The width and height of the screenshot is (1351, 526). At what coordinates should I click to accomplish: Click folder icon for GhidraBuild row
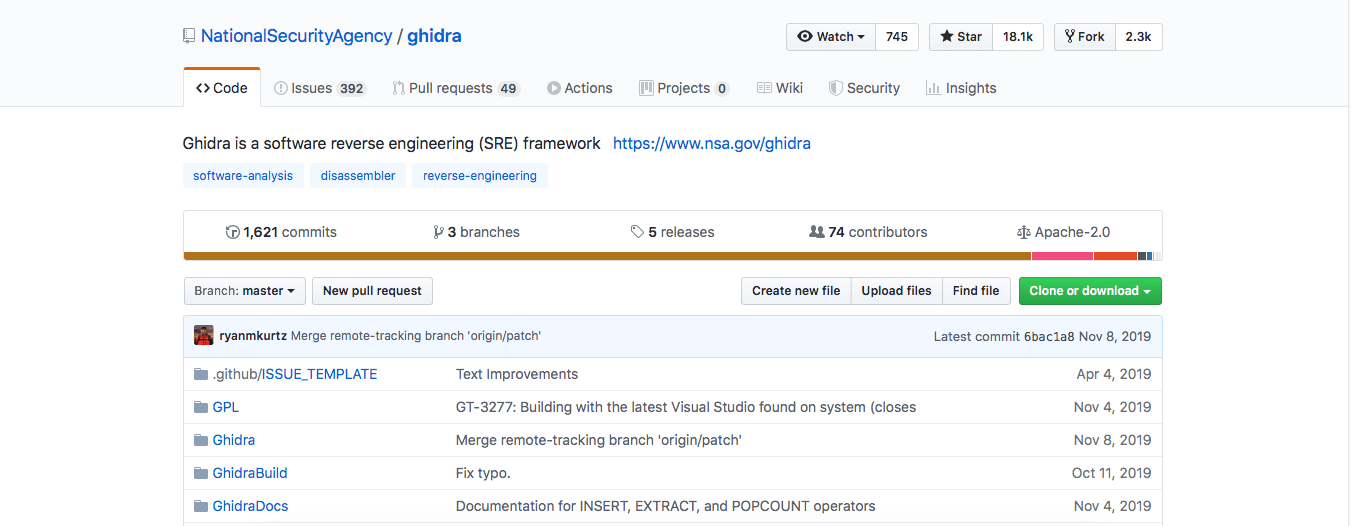point(201,473)
